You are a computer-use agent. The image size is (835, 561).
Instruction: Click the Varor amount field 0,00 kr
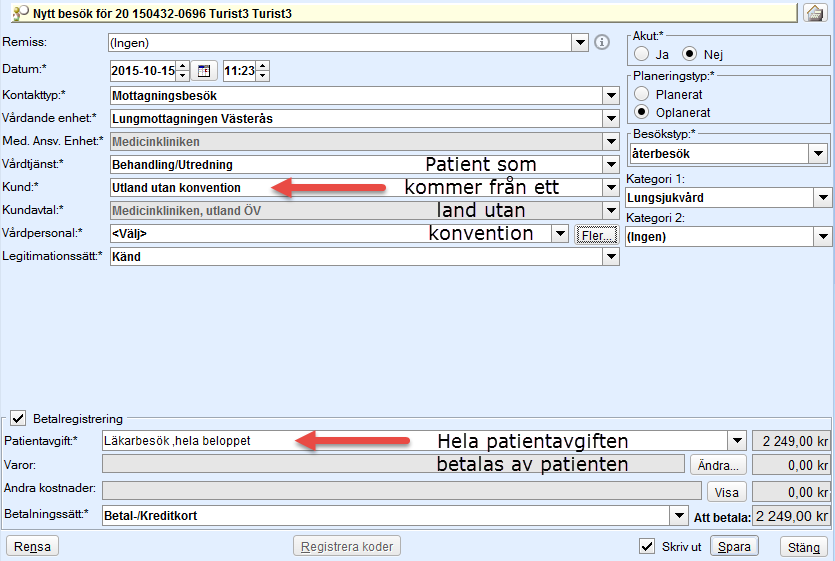791,465
